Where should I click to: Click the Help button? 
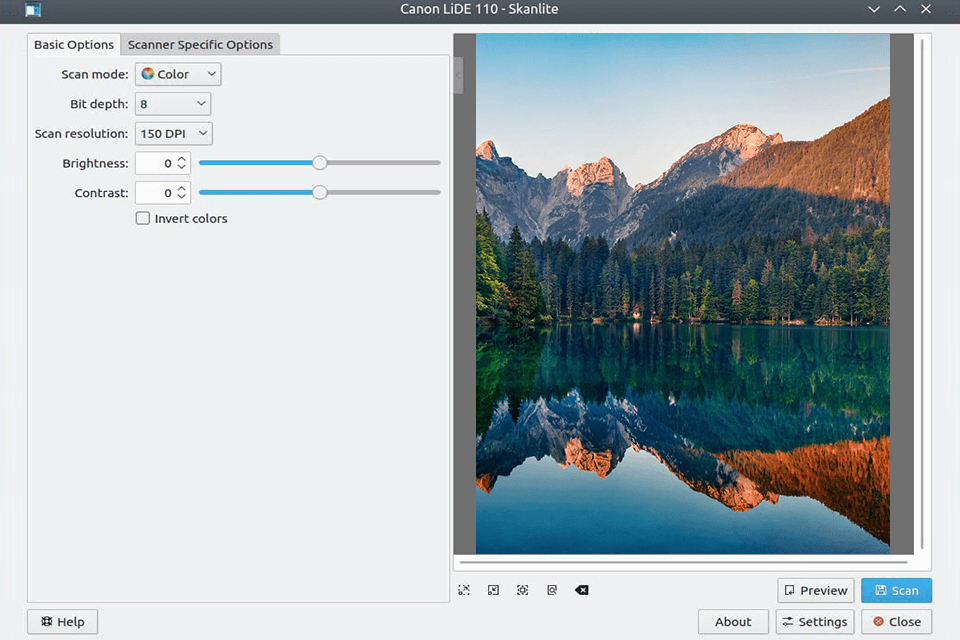62,621
